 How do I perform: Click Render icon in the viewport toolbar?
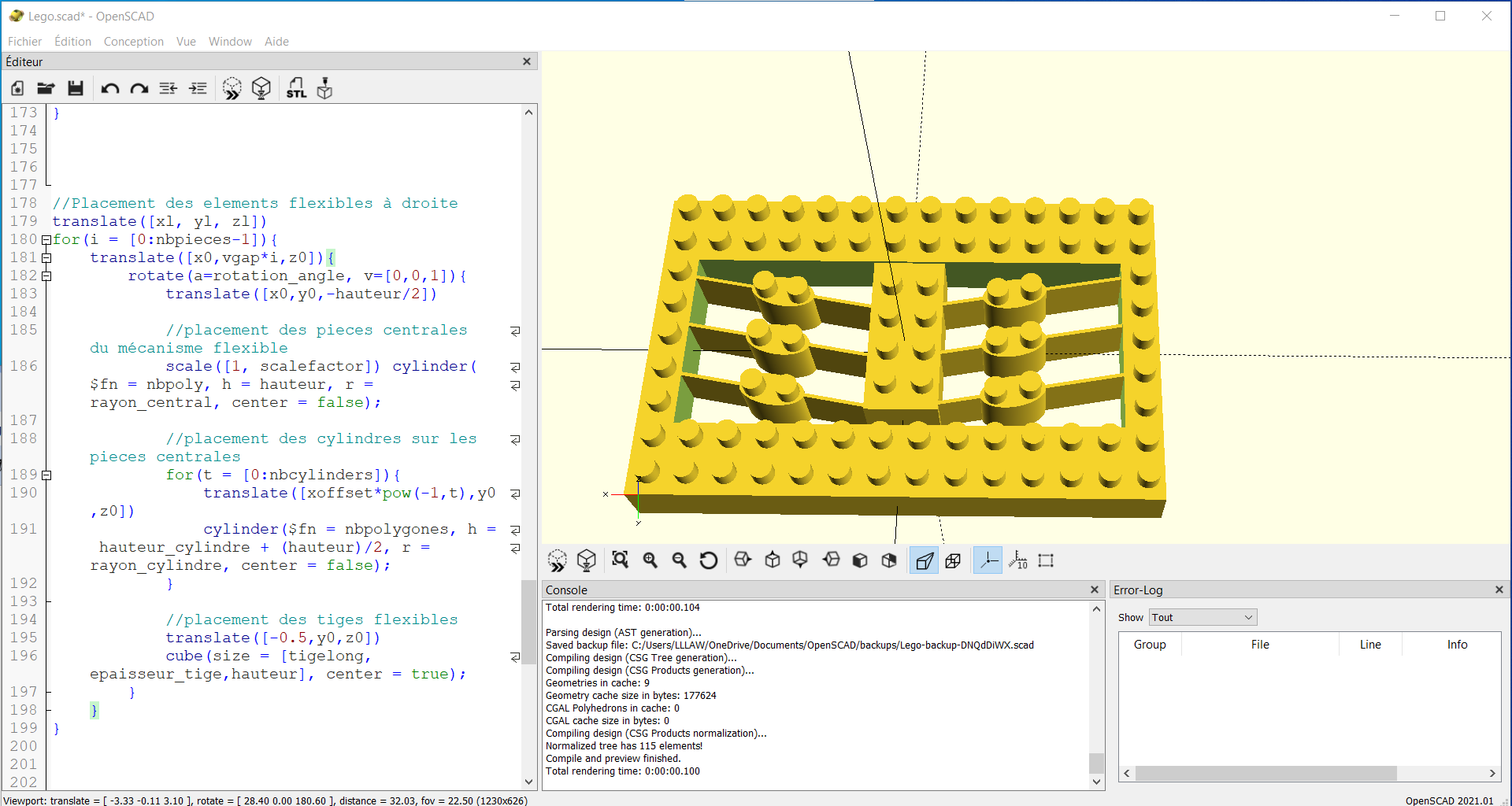click(x=587, y=560)
